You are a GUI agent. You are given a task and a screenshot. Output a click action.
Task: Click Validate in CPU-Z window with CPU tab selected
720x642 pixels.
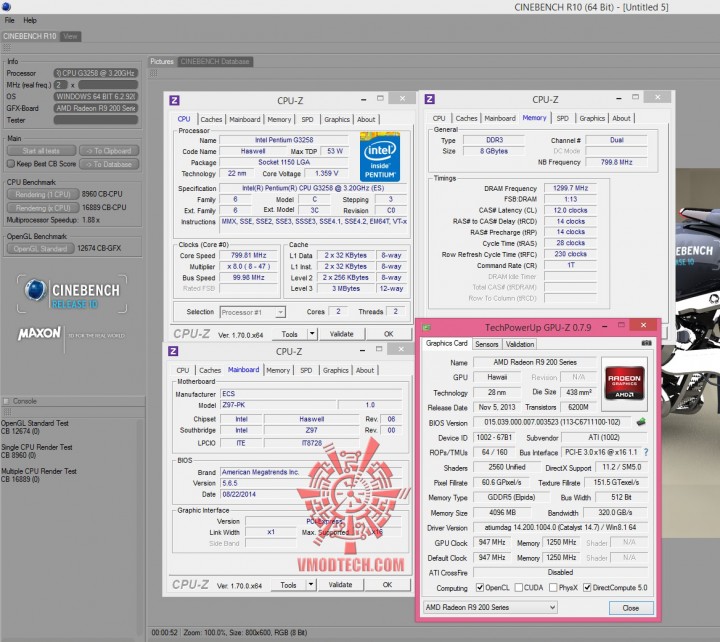[x=342, y=334]
